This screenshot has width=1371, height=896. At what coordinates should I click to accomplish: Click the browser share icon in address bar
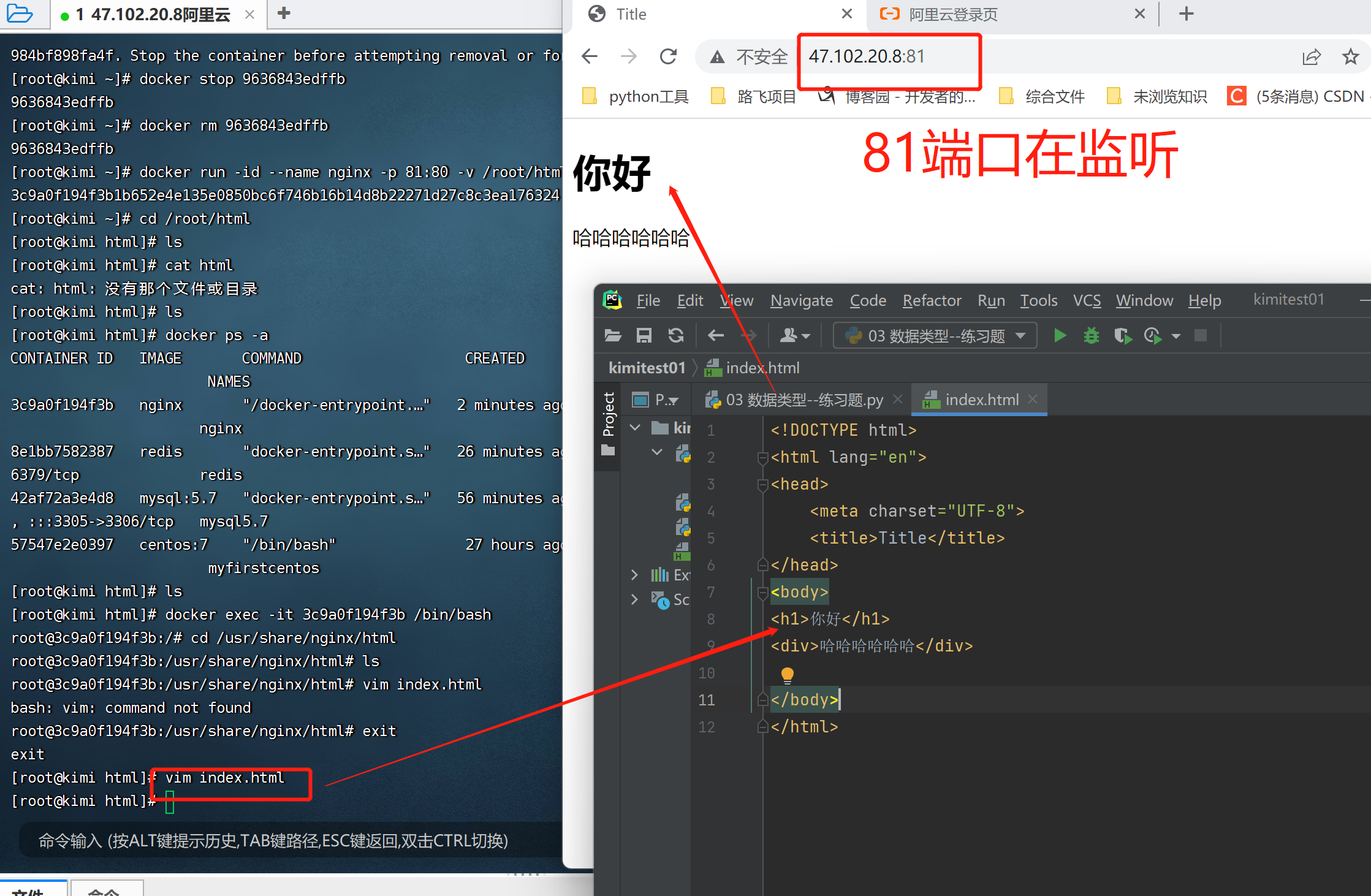1311,57
